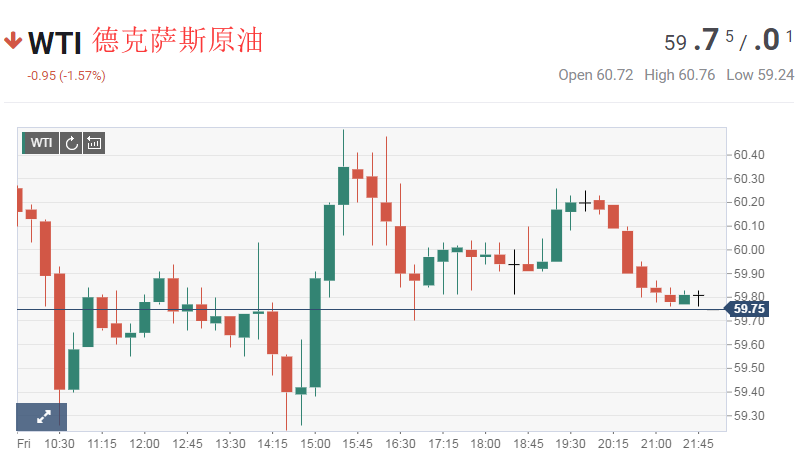This screenshot has width=795, height=468.
Task: Click the Open 60.72 value
Action: point(596,75)
